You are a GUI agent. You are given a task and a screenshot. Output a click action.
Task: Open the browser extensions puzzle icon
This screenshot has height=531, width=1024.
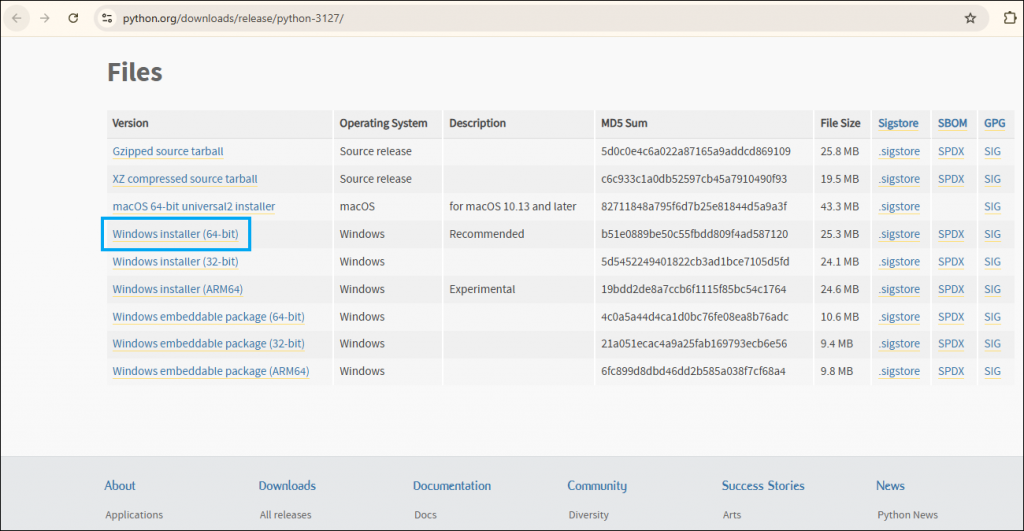(1009, 18)
